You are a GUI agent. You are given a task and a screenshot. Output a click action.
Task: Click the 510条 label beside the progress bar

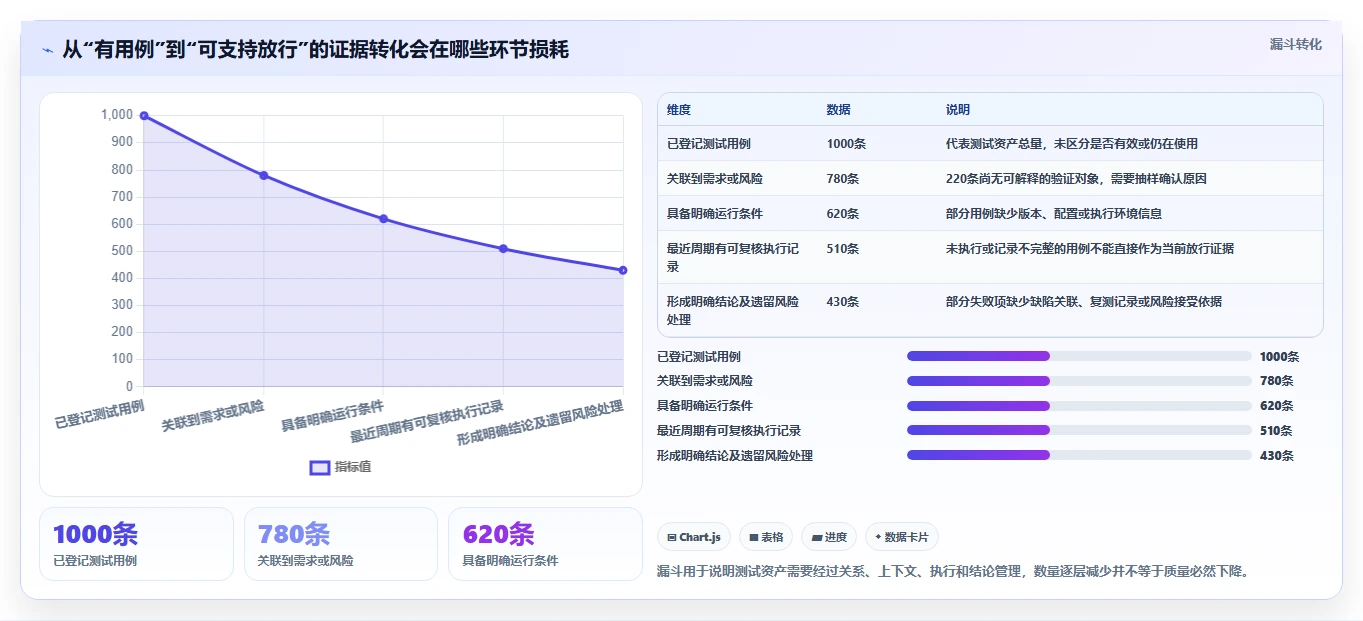click(x=1276, y=430)
